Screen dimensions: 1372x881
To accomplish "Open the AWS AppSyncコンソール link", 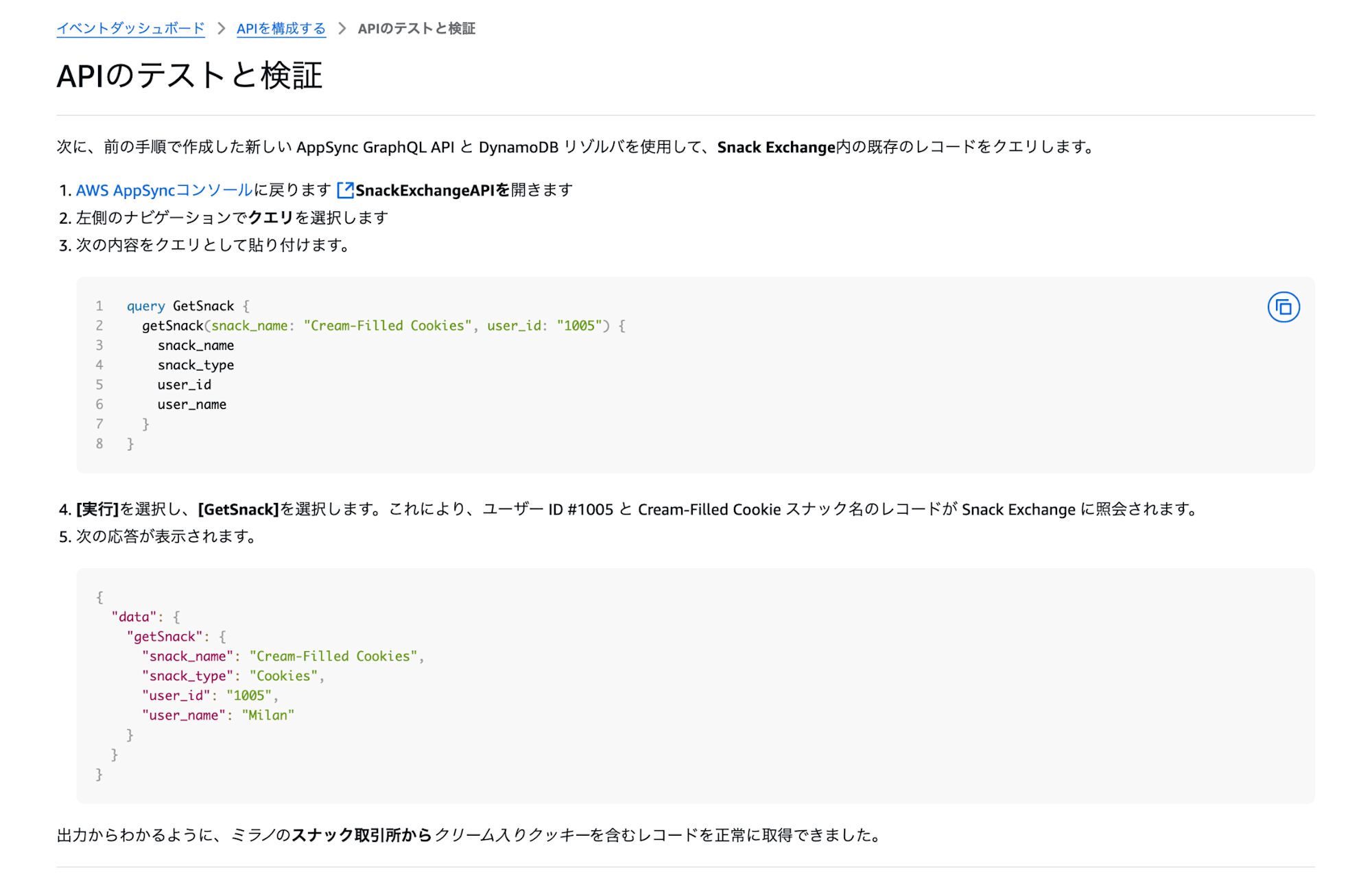I will coord(165,190).
